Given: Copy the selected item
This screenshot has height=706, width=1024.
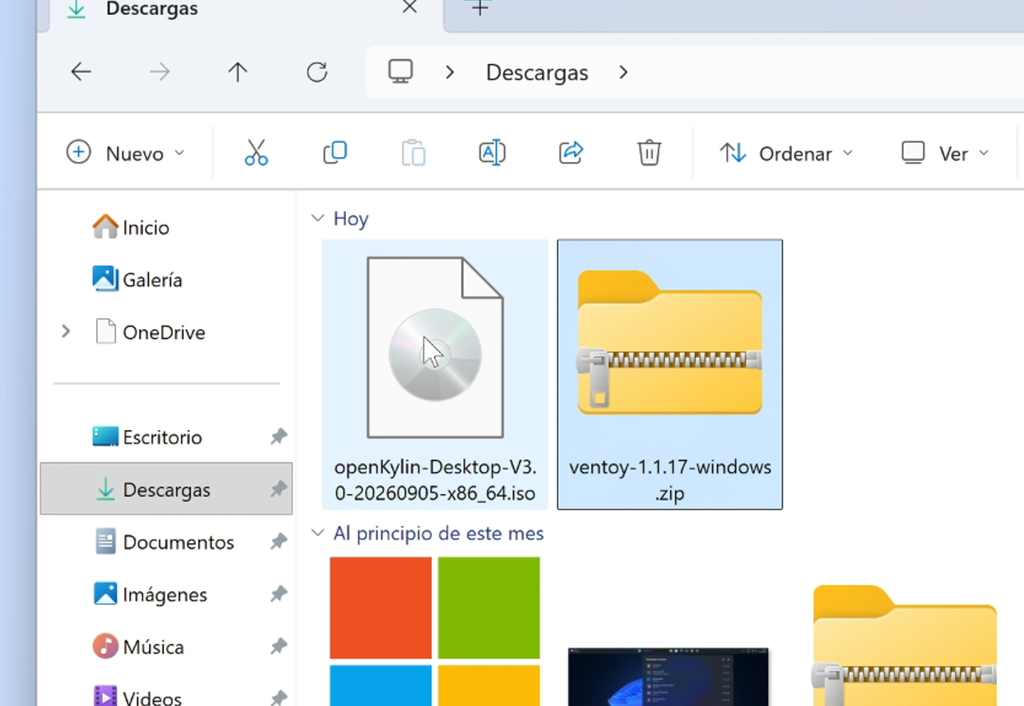Looking at the screenshot, I should 335,153.
